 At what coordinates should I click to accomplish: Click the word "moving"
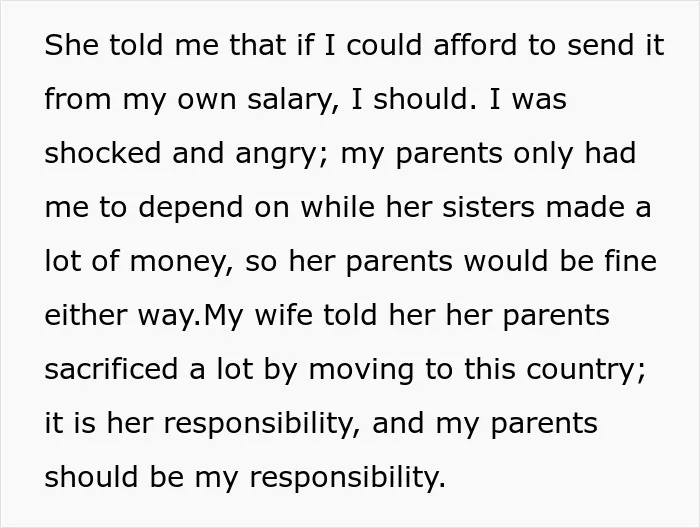tap(361, 370)
